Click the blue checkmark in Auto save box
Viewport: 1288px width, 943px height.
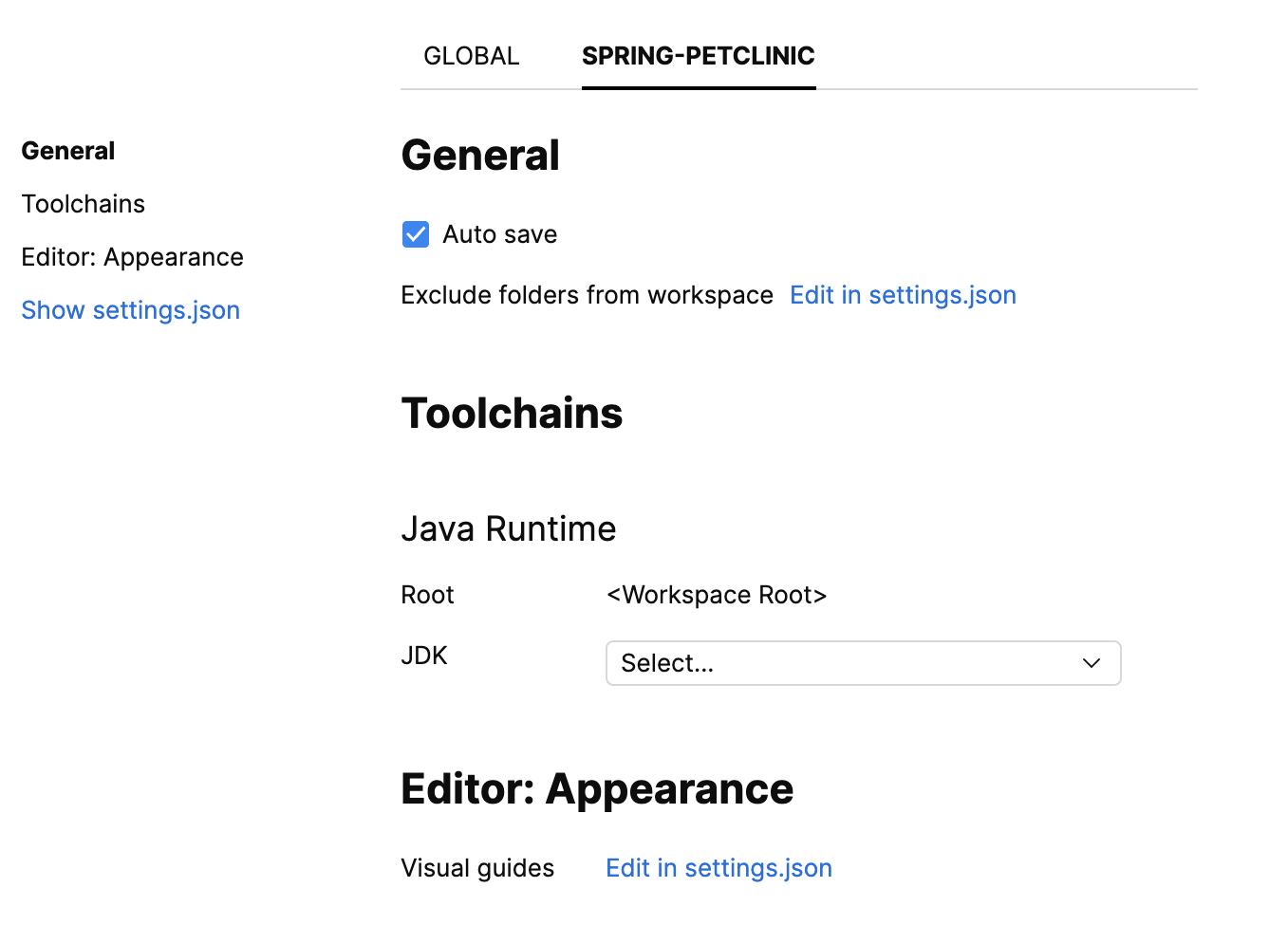(x=415, y=233)
